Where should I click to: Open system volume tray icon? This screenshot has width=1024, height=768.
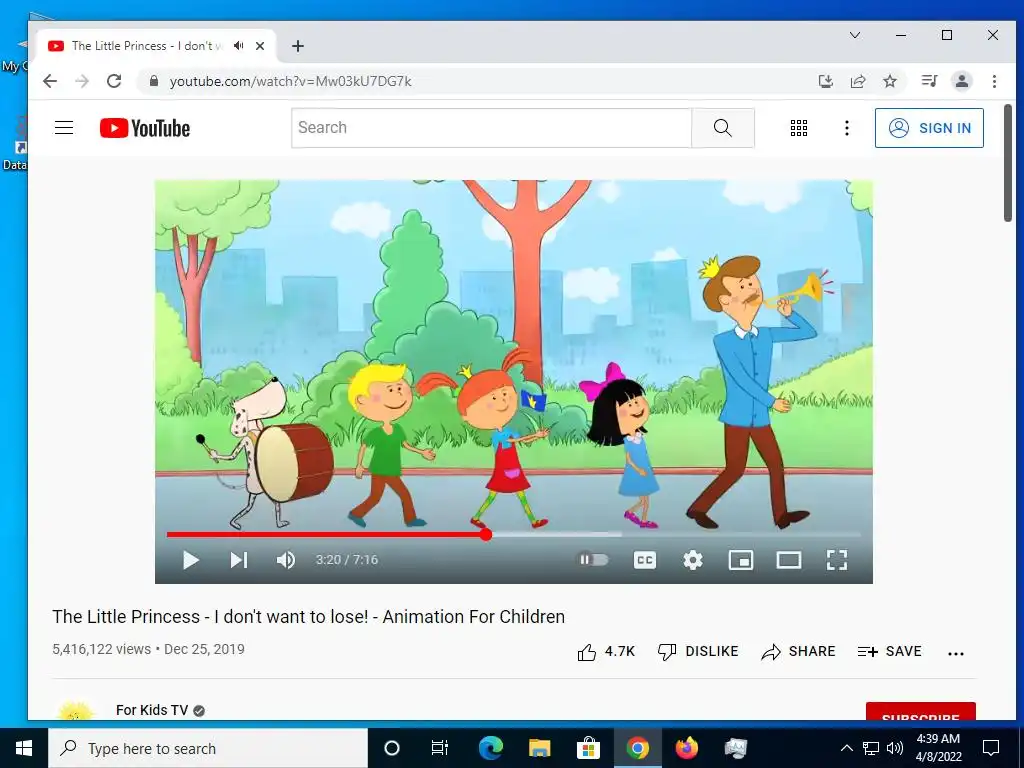[895, 748]
